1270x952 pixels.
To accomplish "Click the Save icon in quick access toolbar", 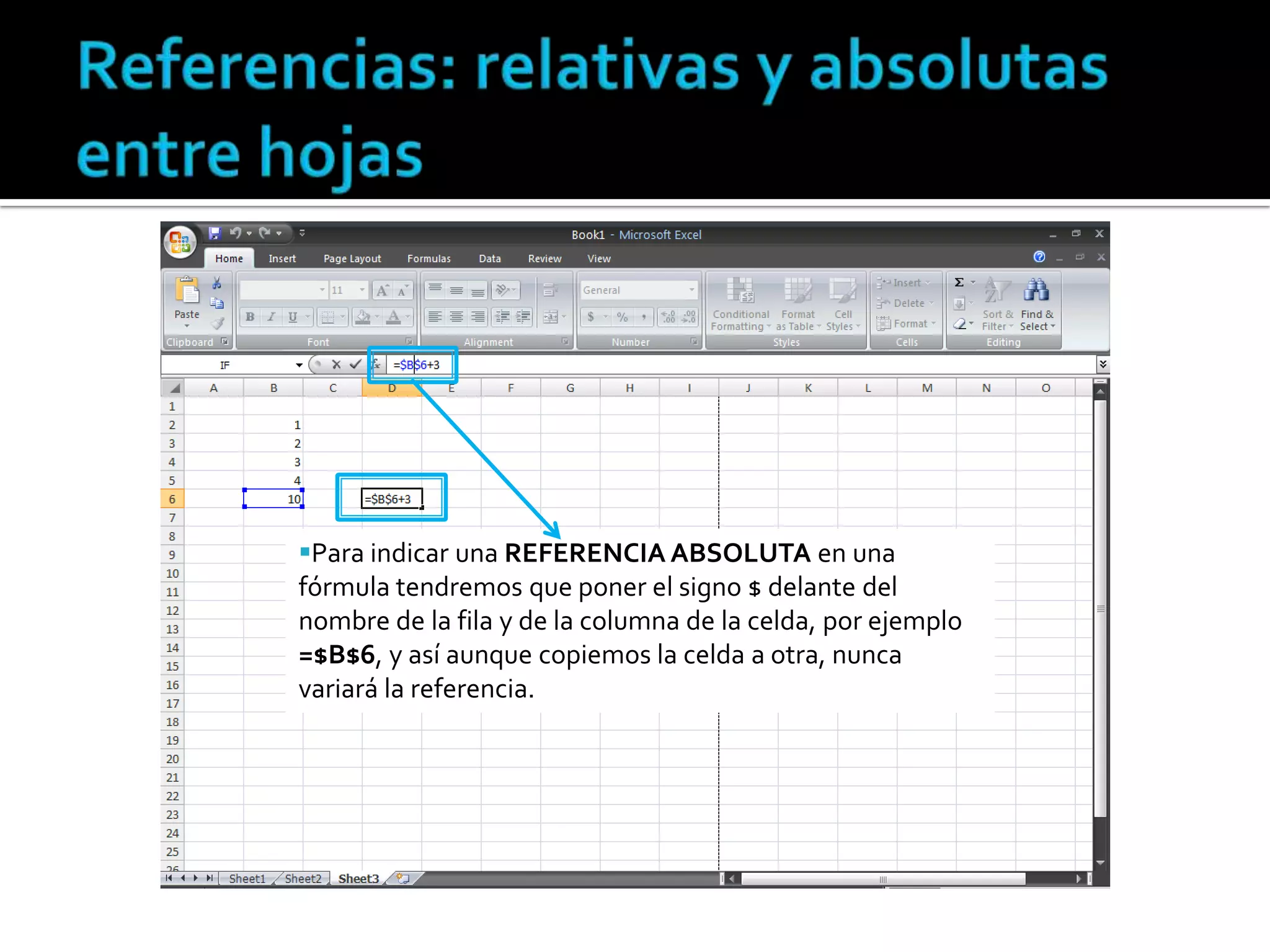I will pos(215,233).
